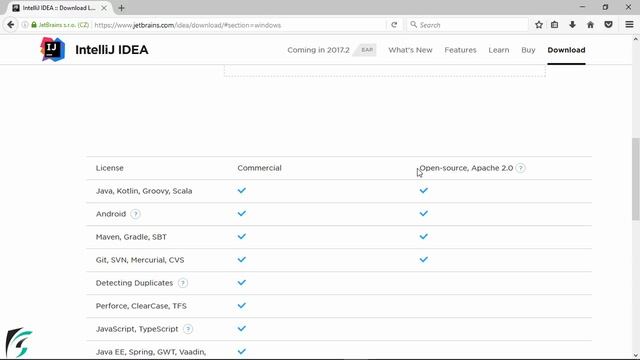Click Open-source checkmark in Android row
This screenshot has height=360, width=640.
pyautogui.click(x=424, y=213)
